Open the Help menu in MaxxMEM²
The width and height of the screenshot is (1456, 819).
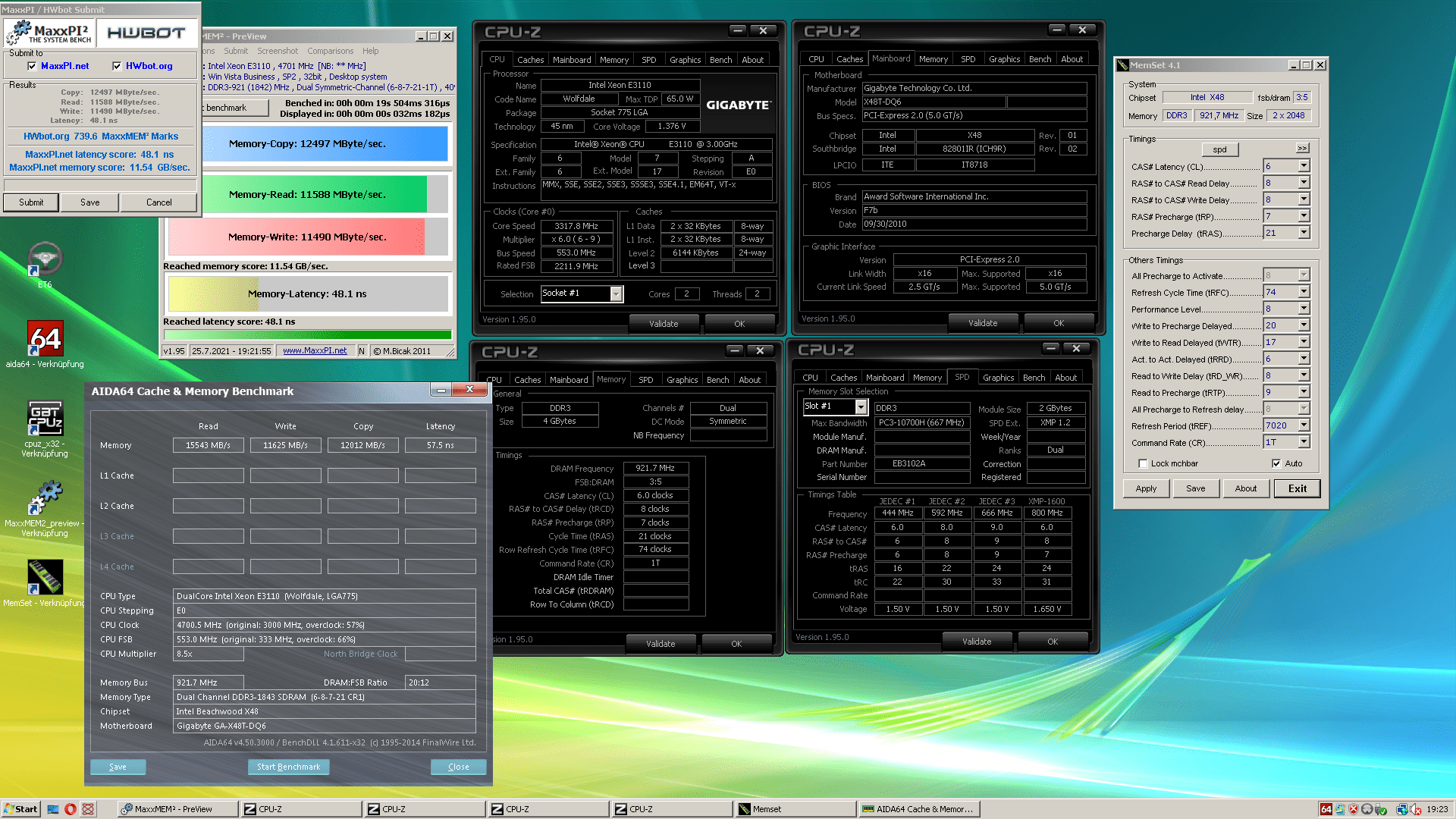(370, 51)
